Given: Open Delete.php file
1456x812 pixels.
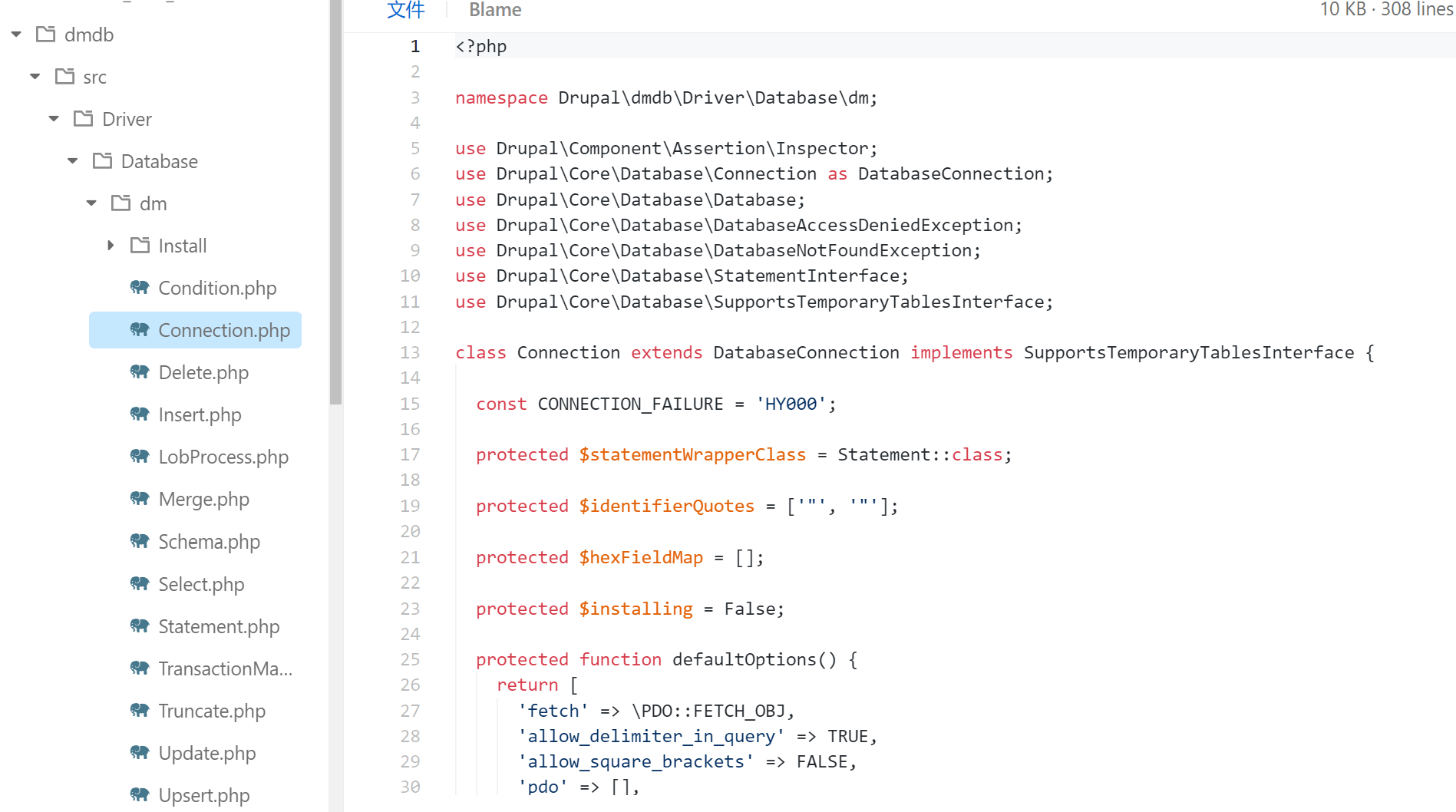Looking at the screenshot, I should click(x=203, y=372).
